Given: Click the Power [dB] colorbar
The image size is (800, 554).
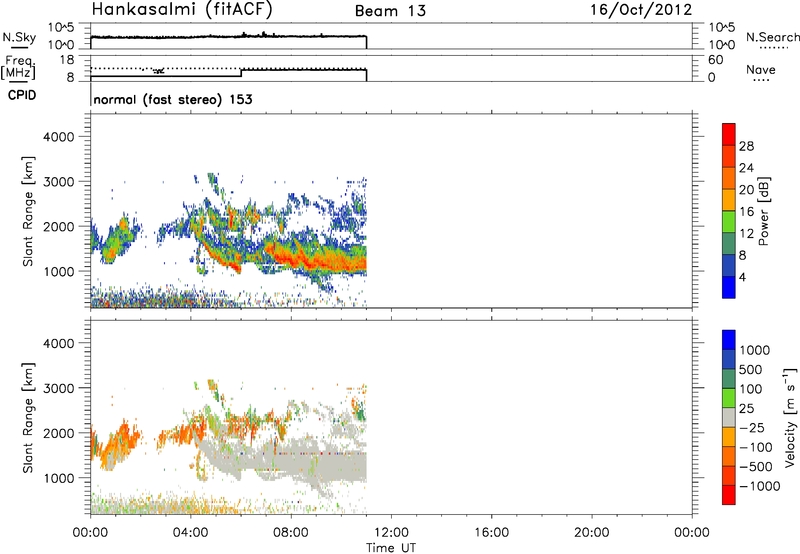Looking at the screenshot, I should point(729,210).
